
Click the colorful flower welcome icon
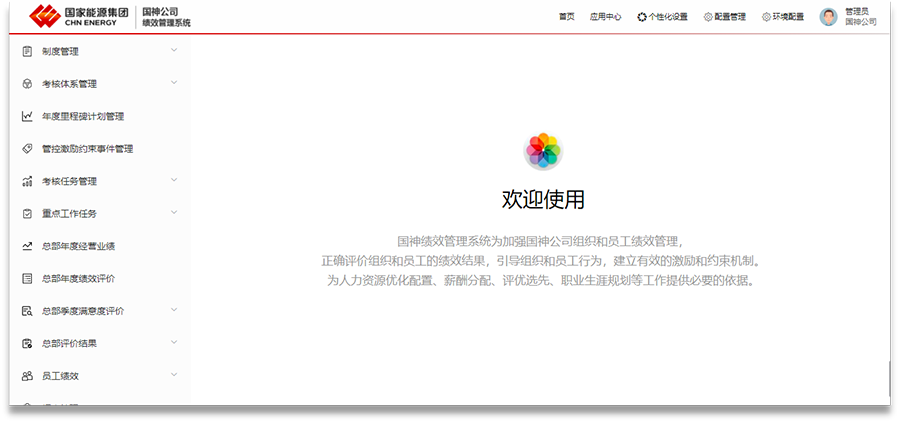coord(543,151)
